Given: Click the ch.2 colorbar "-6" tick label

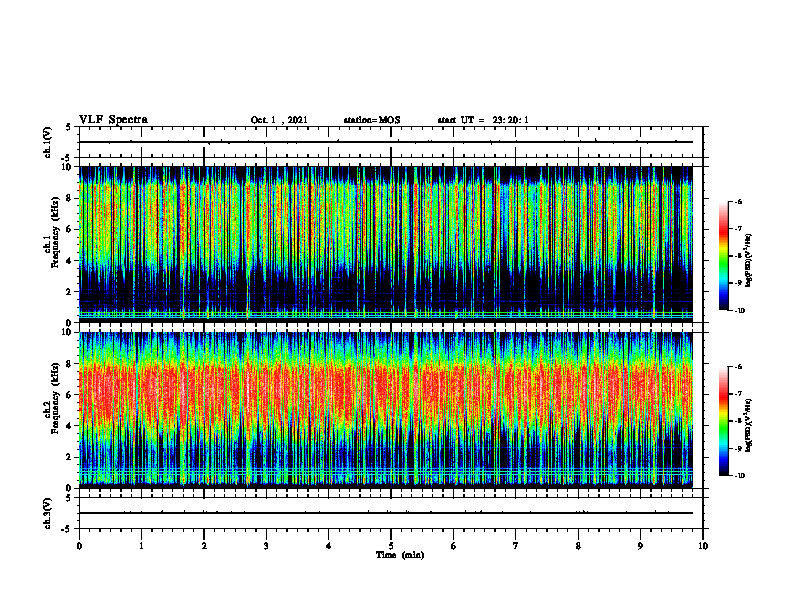Looking at the screenshot, I should click(x=737, y=367).
